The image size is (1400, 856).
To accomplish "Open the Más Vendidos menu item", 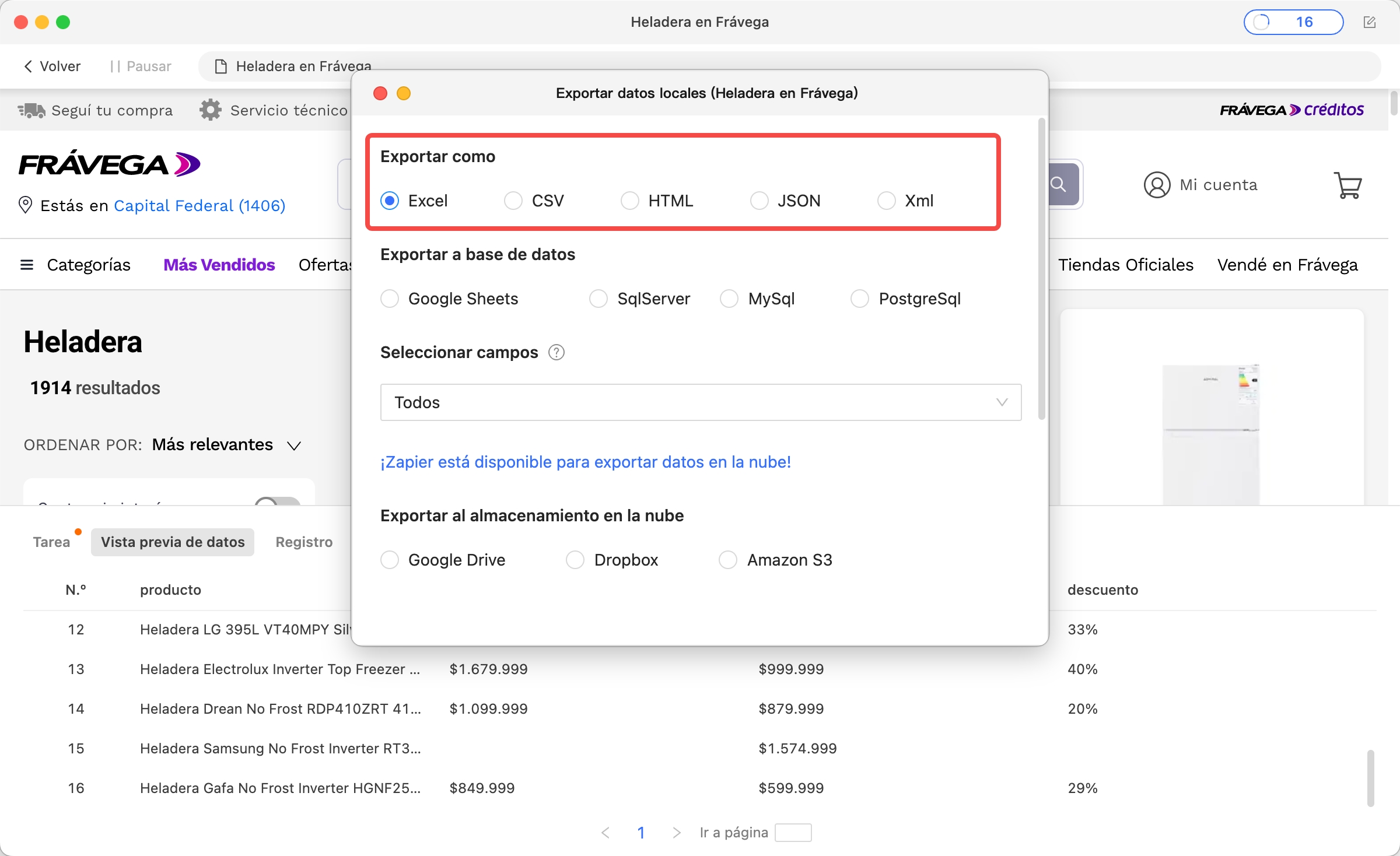I will pos(219,264).
